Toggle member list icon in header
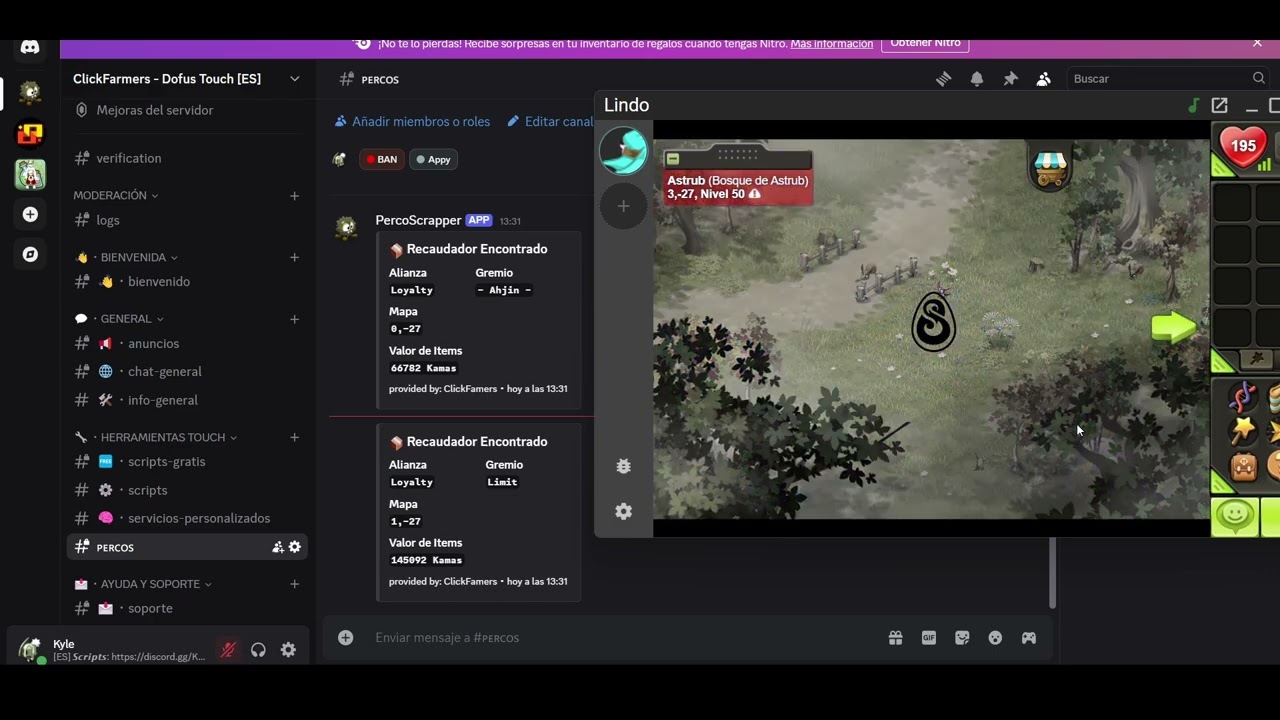Viewport: 1280px width, 720px height. click(1043, 79)
